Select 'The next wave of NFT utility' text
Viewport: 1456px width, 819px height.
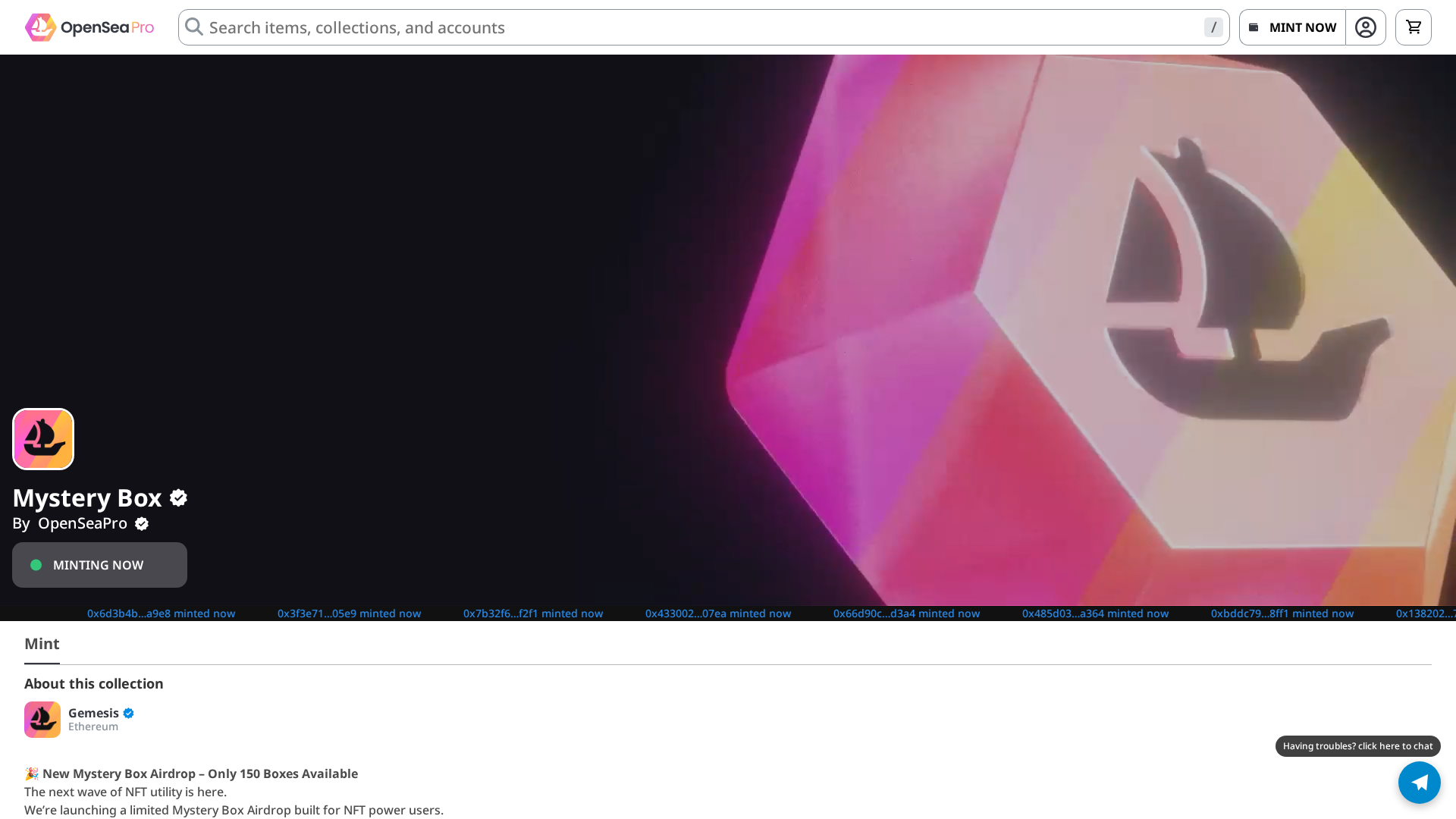pos(125,792)
